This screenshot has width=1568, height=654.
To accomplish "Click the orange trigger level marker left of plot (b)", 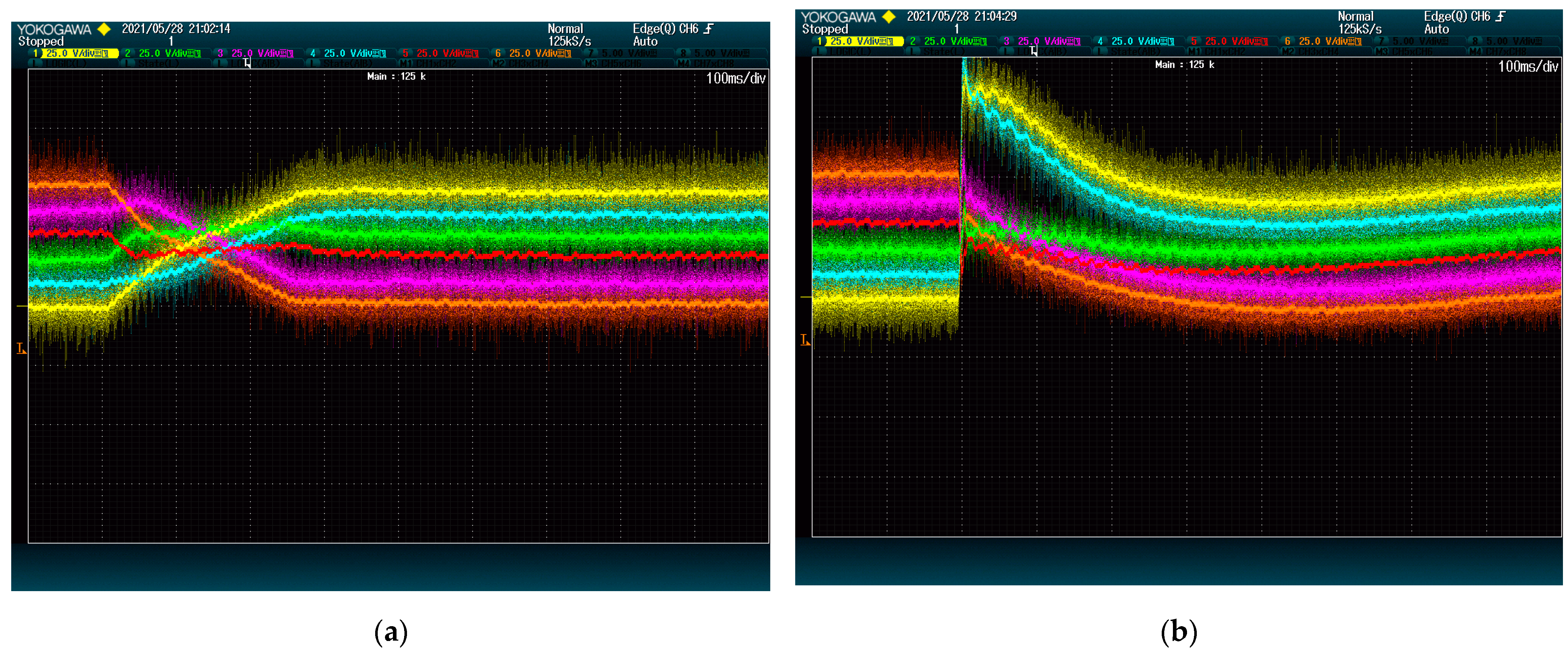I will pyautogui.click(x=805, y=340).
